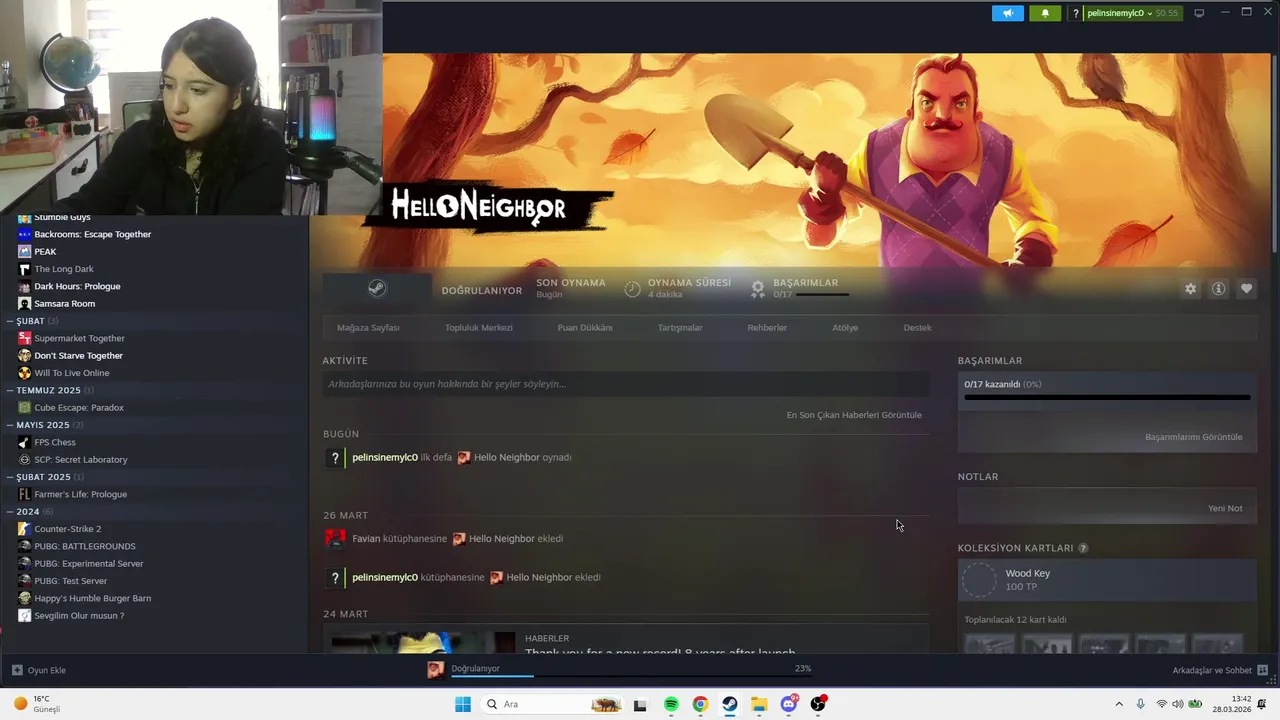Click Oyun Ekle at bottom left
Image resolution: width=1280 pixels, height=720 pixels.
tap(38, 670)
